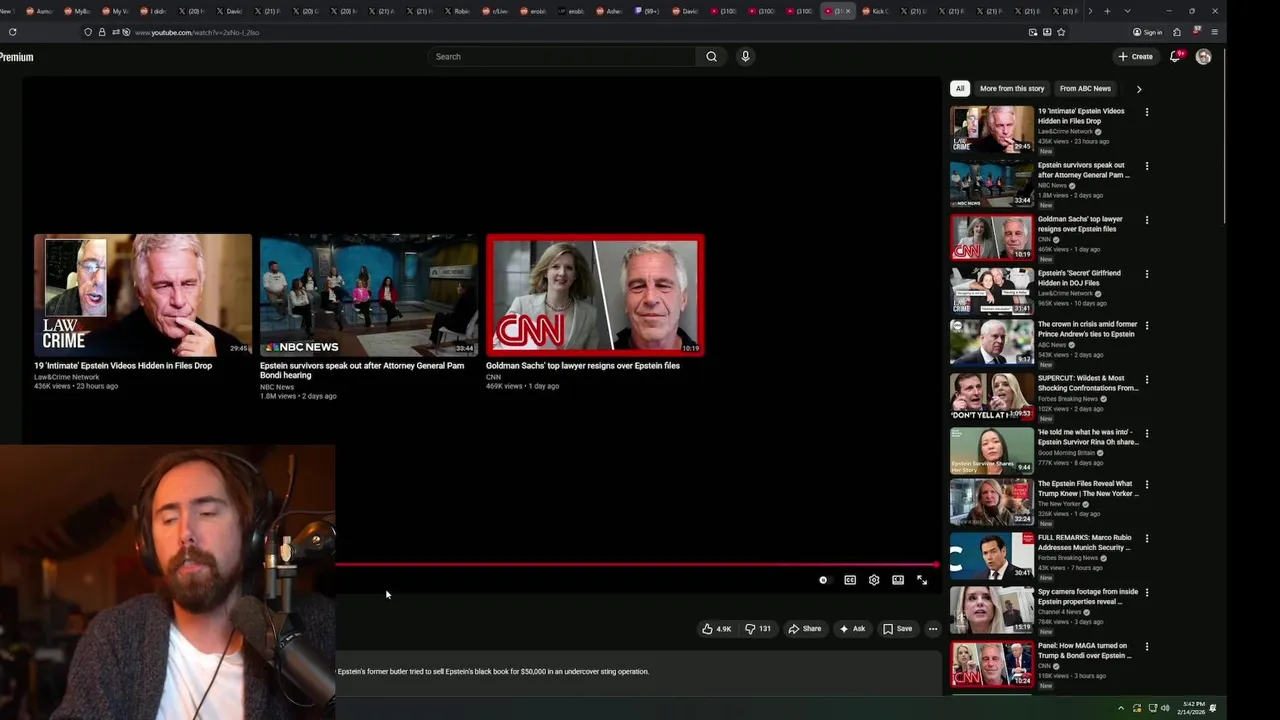1280x720 pixels.
Task: Click the Share button
Action: click(805, 629)
